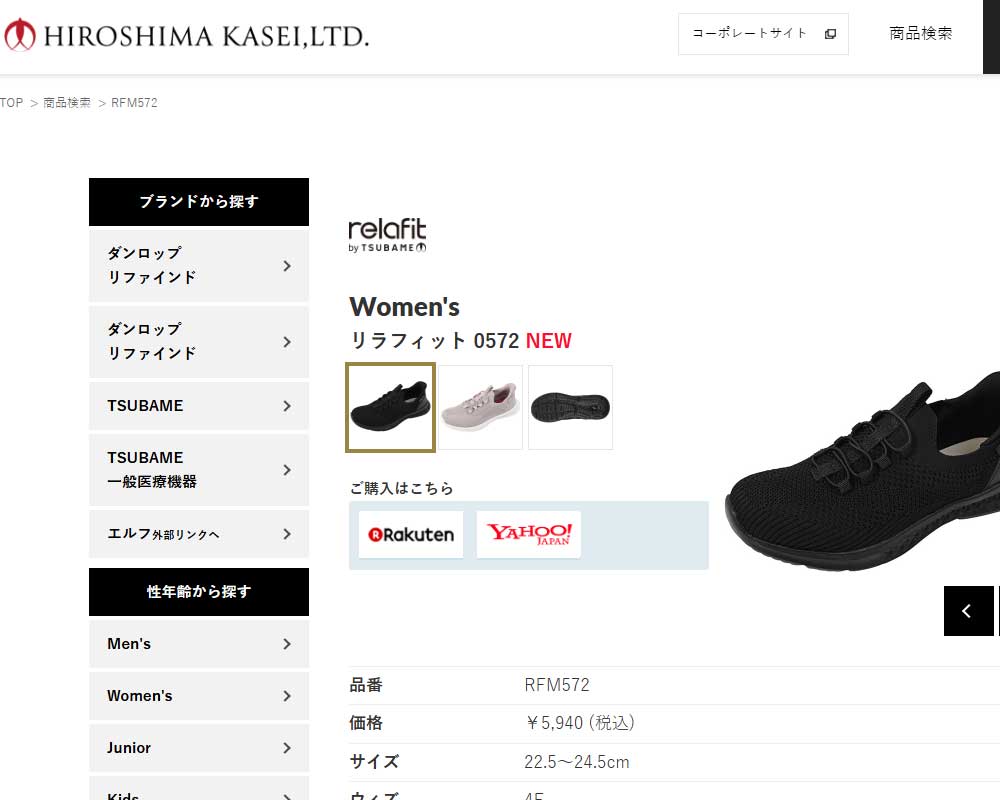The height and width of the screenshot is (800, 1000).
Task: Select the pink shoe thumbnail
Action: click(480, 408)
